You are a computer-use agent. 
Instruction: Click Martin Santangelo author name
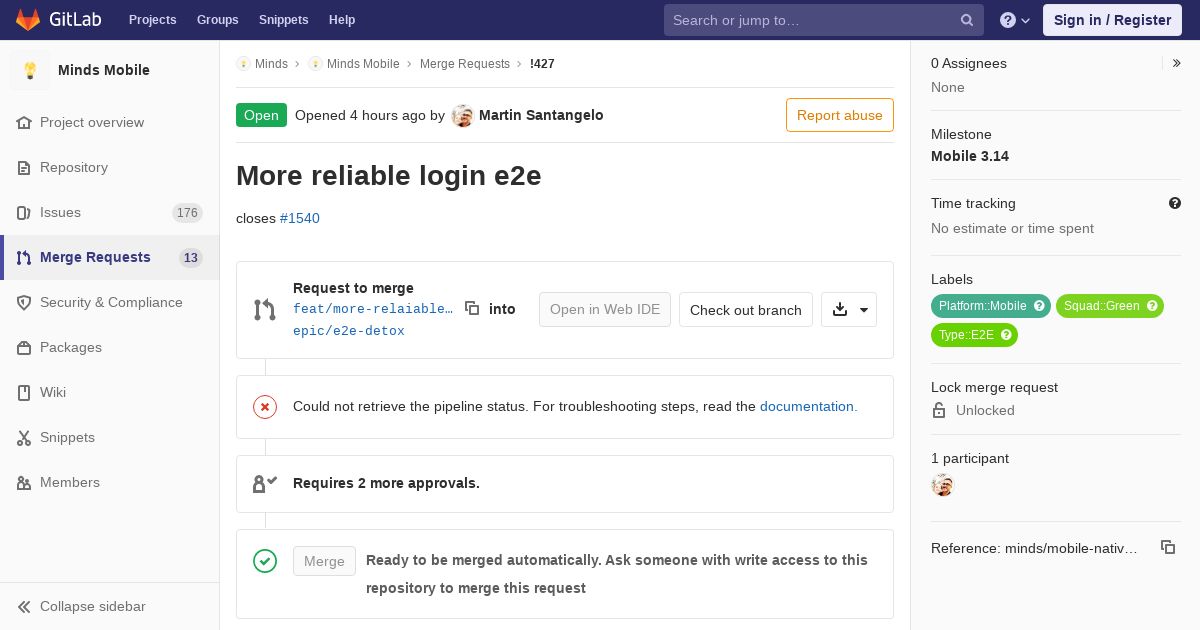(x=541, y=115)
